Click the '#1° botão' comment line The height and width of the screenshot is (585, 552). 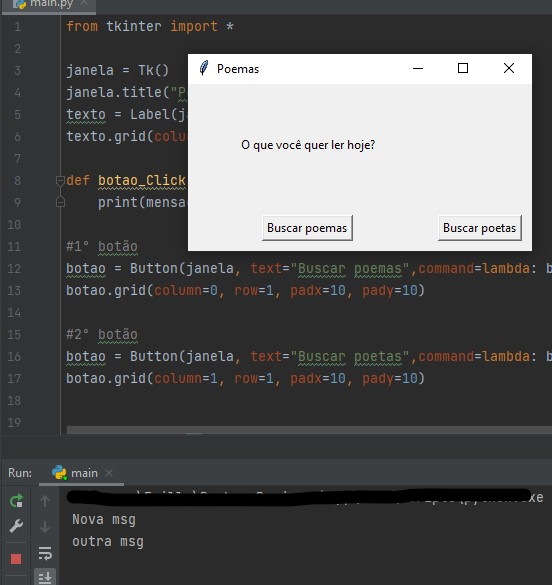pos(102,246)
